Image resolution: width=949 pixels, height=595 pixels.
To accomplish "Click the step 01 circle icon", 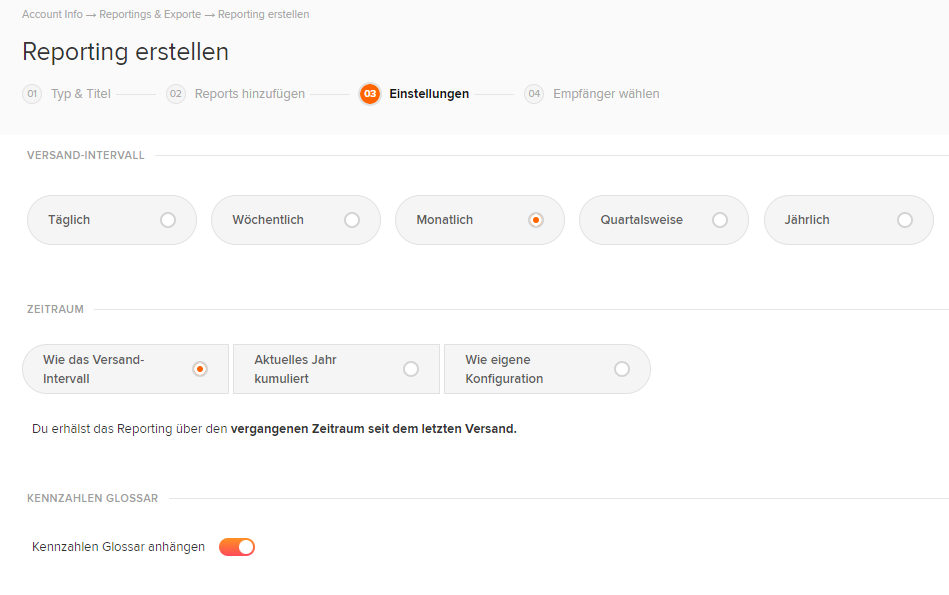I will (32, 94).
